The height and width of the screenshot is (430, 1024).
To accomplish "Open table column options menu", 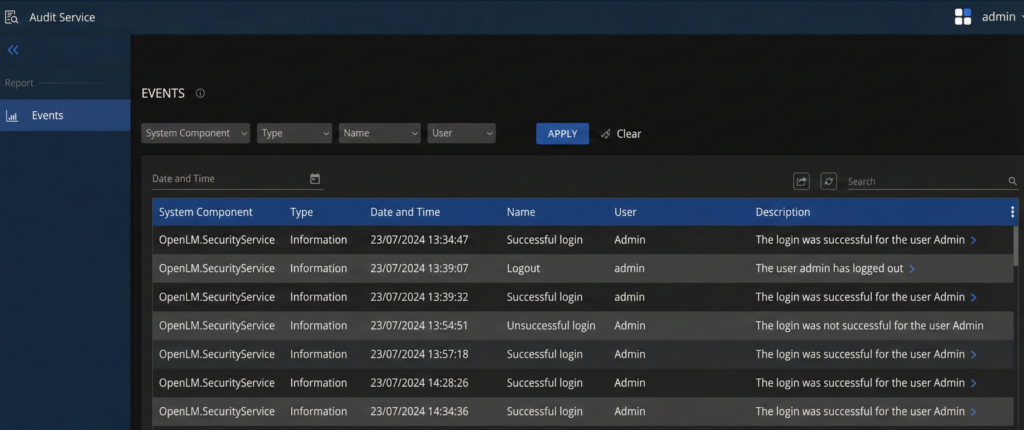I will (x=1012, y=212).
